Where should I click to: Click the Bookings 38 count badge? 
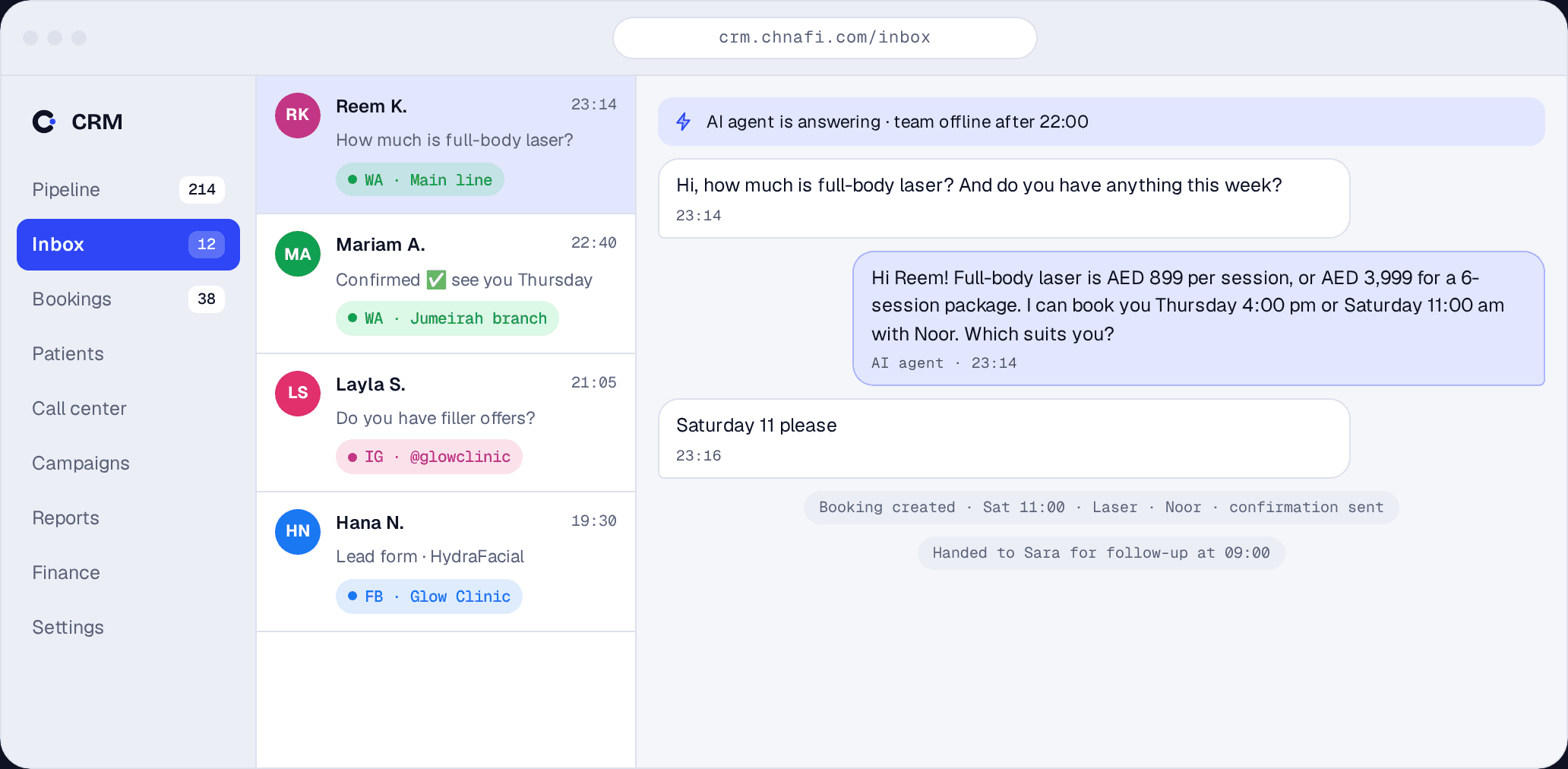(207, 299)
